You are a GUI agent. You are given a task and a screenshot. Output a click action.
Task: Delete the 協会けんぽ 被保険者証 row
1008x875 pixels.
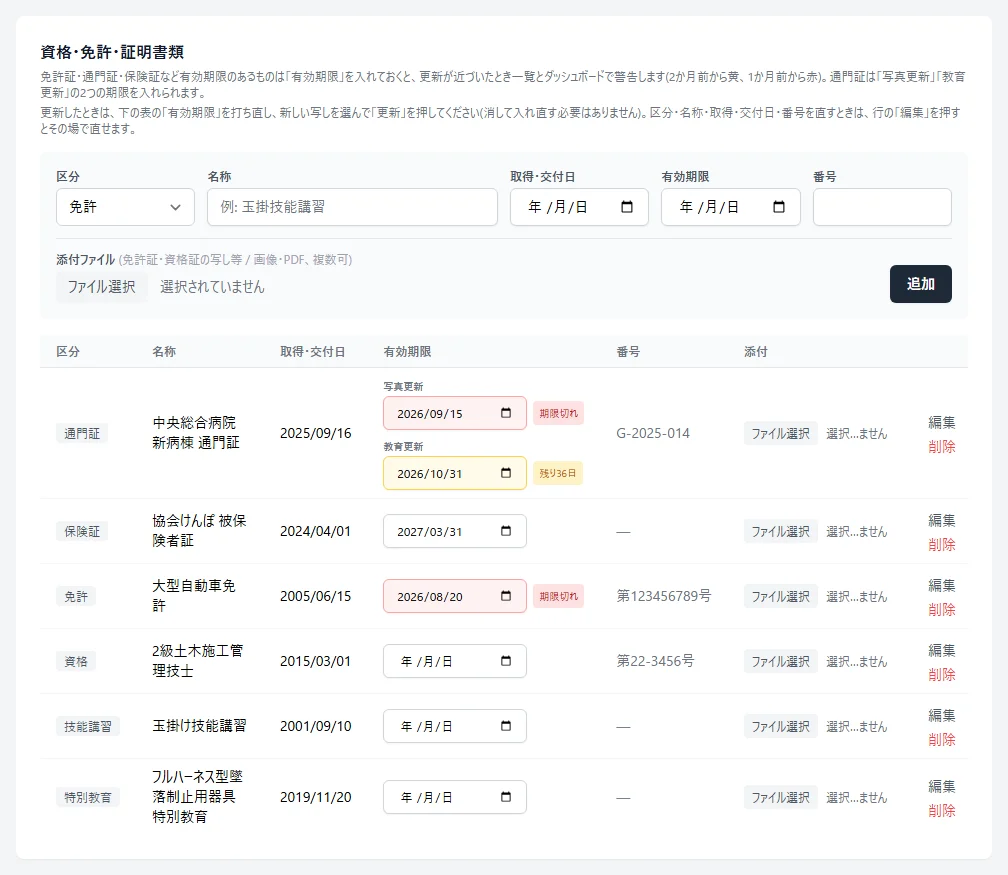[x=942, y=545]
